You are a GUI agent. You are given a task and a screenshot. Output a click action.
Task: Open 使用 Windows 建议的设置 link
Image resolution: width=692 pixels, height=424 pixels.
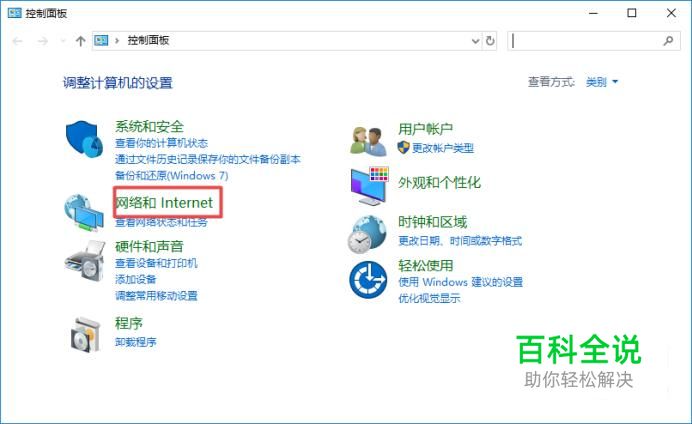460,282
